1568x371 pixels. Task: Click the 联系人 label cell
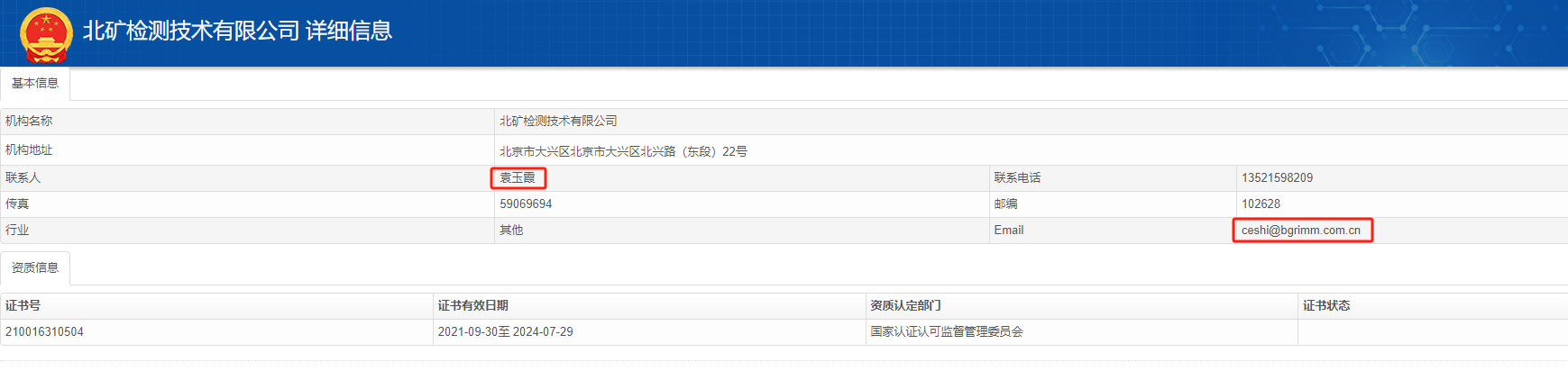click(x=247, y=177)
